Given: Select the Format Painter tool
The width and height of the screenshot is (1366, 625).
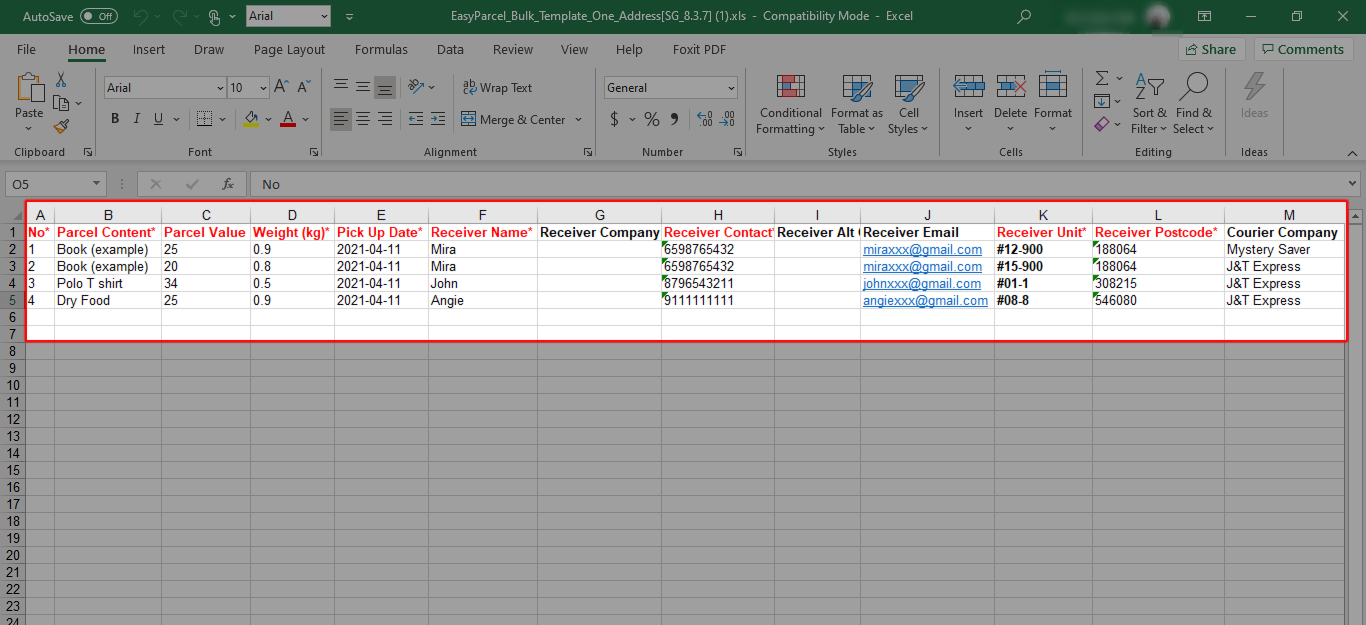Looking at the screenshot, I should pos(59,125).
